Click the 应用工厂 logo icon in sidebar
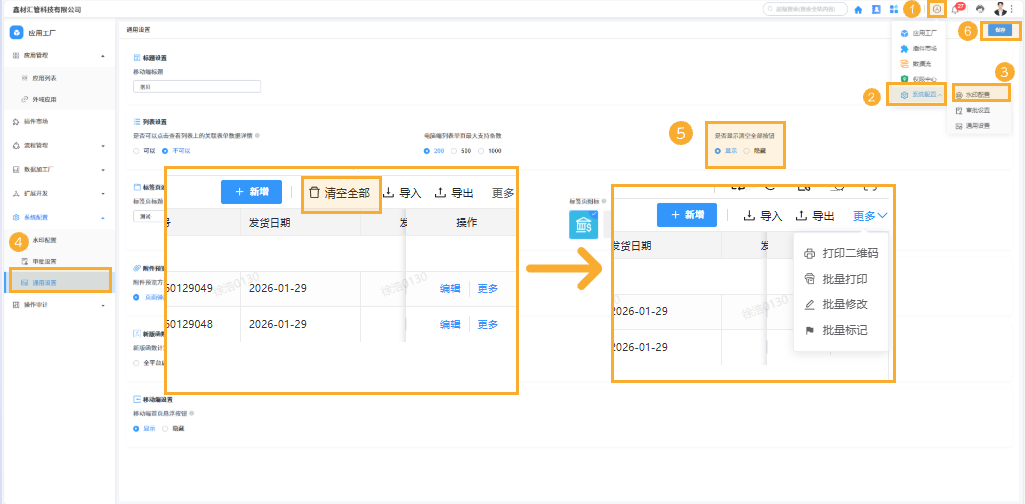The height and width of the screenshot is (504, 1025). (18, 32)
